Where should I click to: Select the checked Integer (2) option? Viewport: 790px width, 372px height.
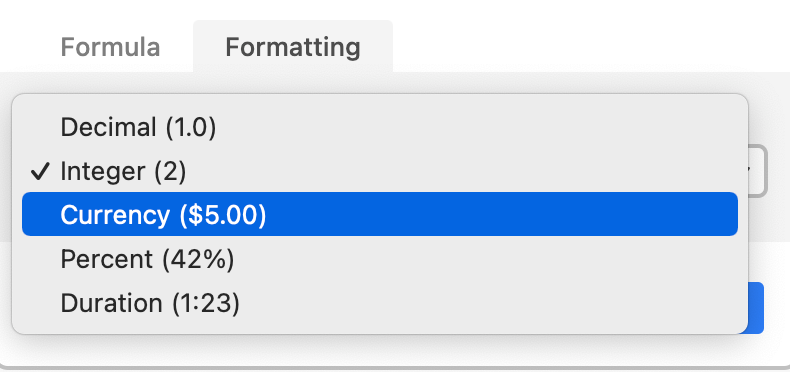(x=380, y=171)
